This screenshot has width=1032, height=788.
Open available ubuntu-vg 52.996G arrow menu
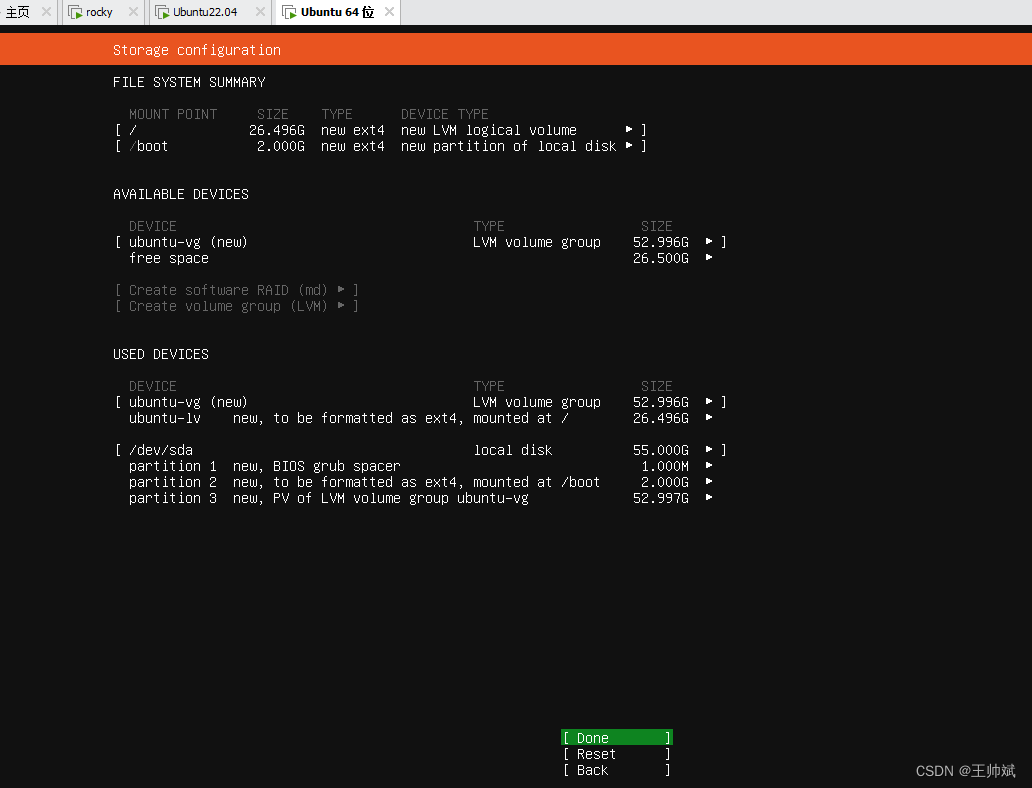coord(709,242)
